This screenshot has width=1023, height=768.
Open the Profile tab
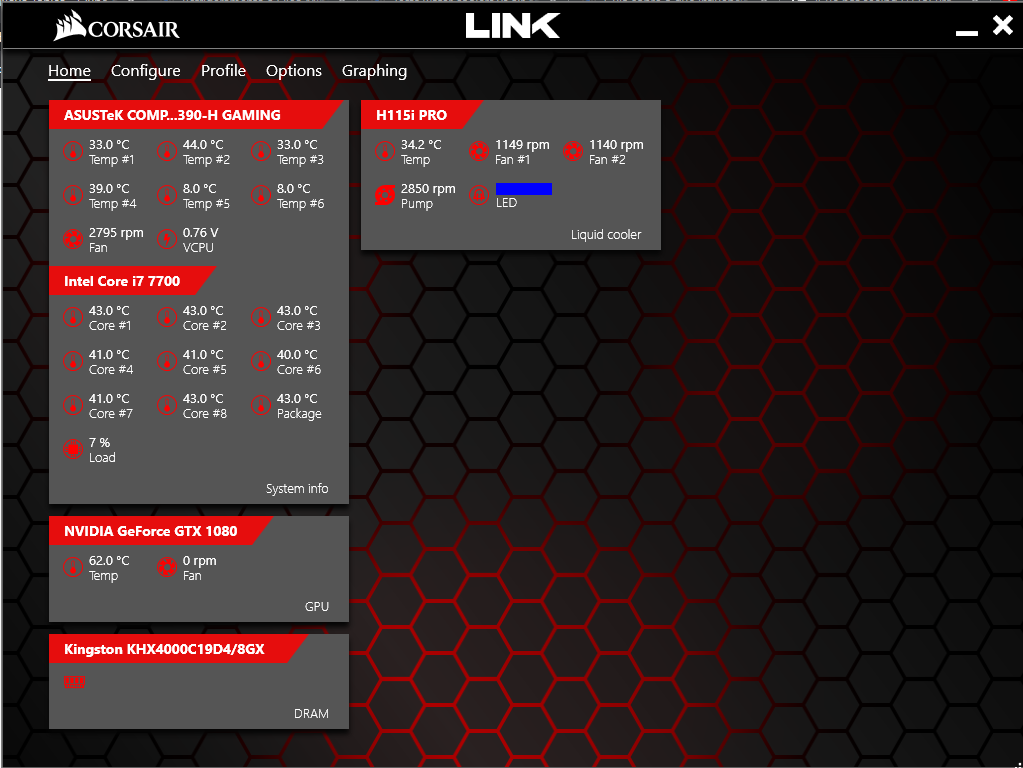(x=223, y=70)
